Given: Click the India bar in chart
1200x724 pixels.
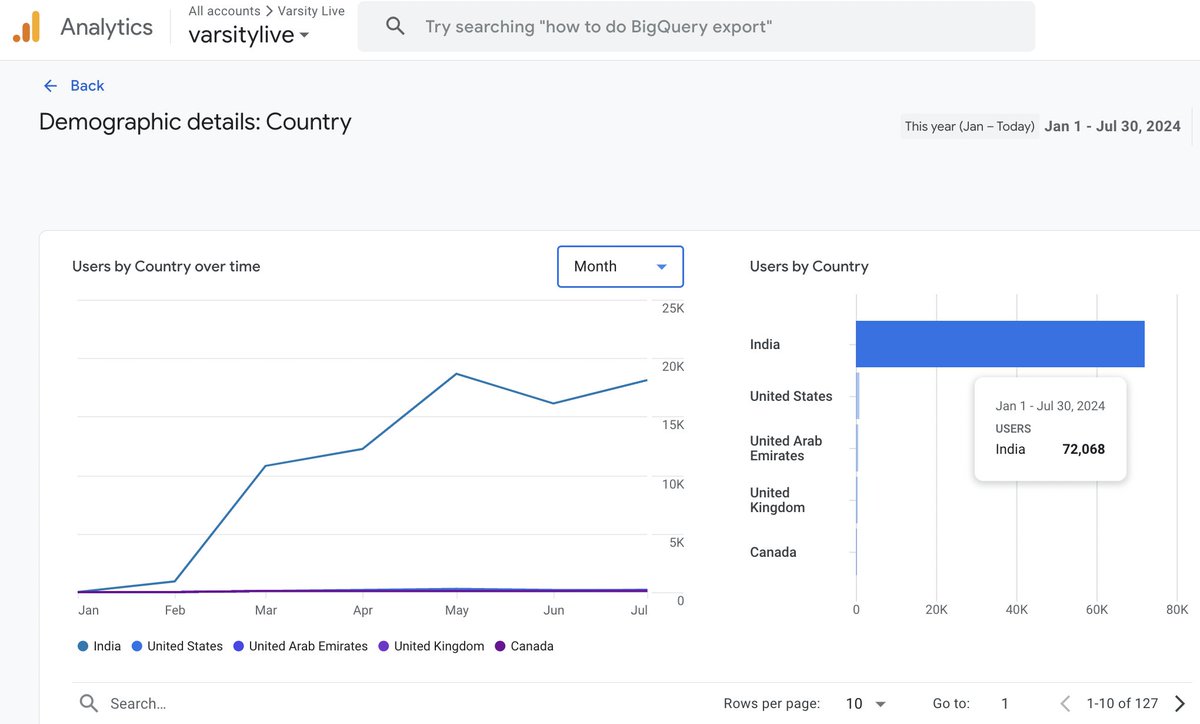Looking at the screenshot, I should point(1000,344).
